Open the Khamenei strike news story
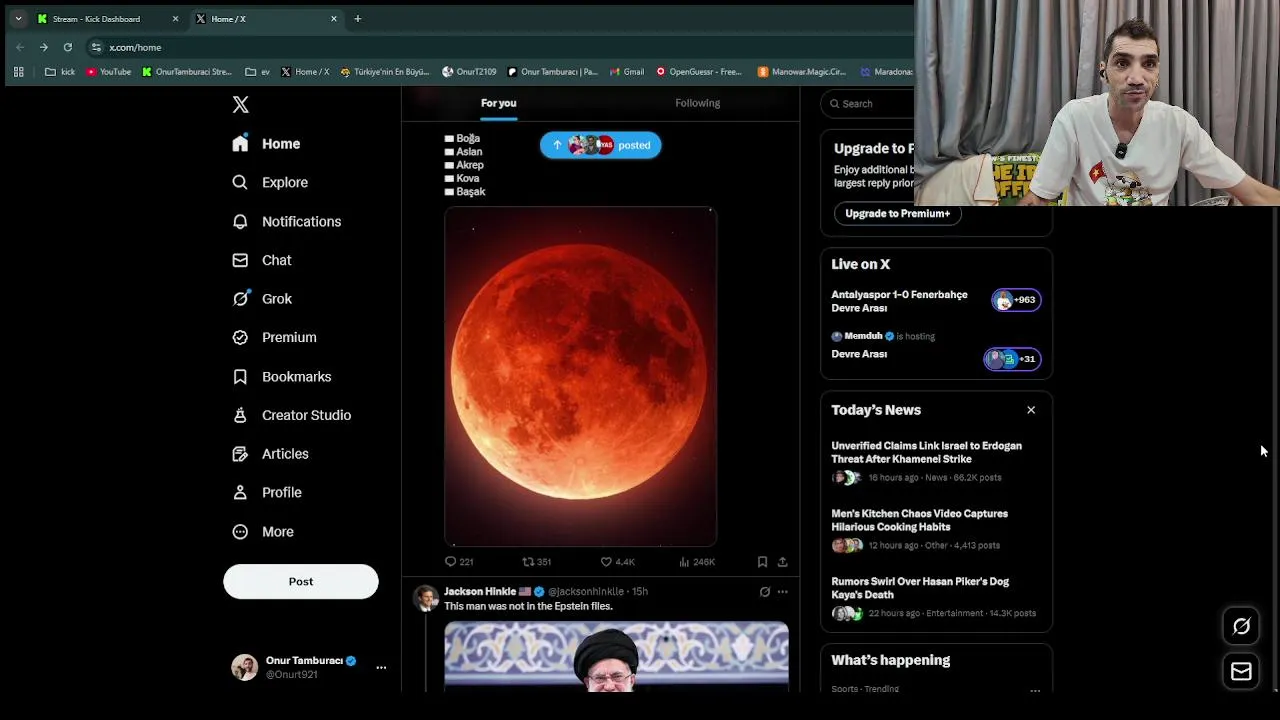 point(926,452)
